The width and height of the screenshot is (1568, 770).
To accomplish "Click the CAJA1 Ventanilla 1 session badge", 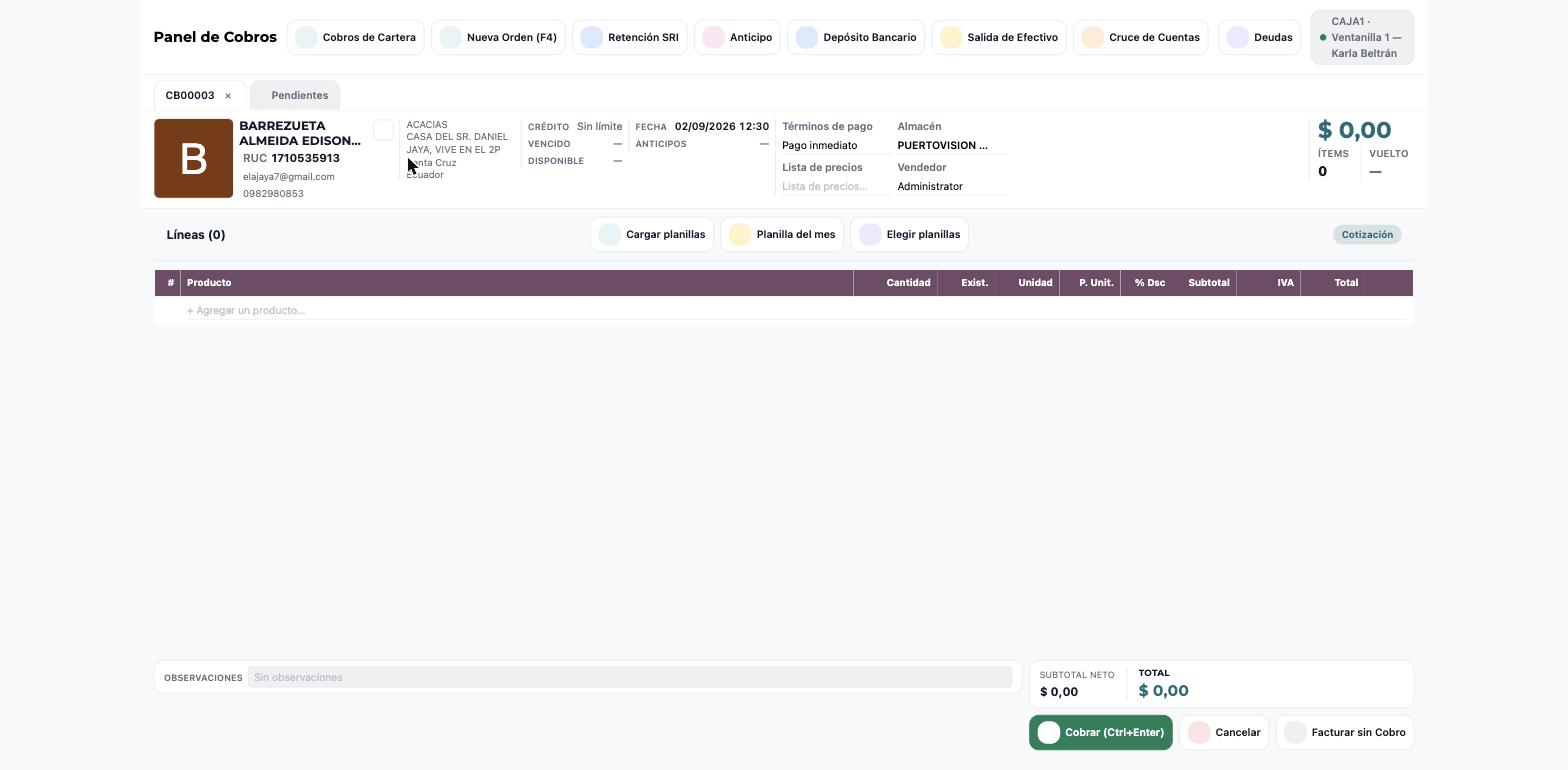I will (1362, 38).
